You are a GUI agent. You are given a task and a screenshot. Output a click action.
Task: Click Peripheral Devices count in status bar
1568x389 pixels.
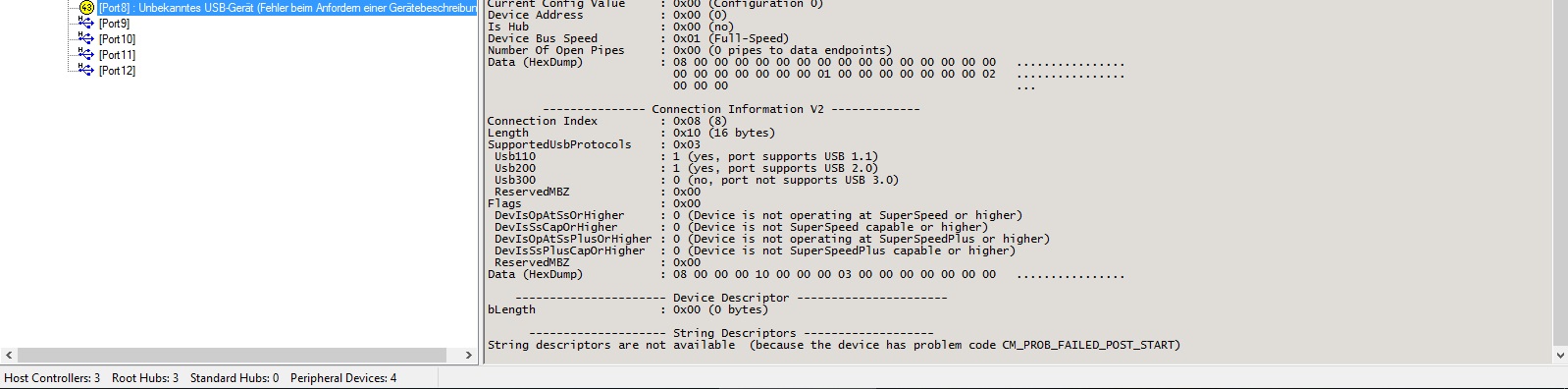pyautogui.click(x=343, y=378)
